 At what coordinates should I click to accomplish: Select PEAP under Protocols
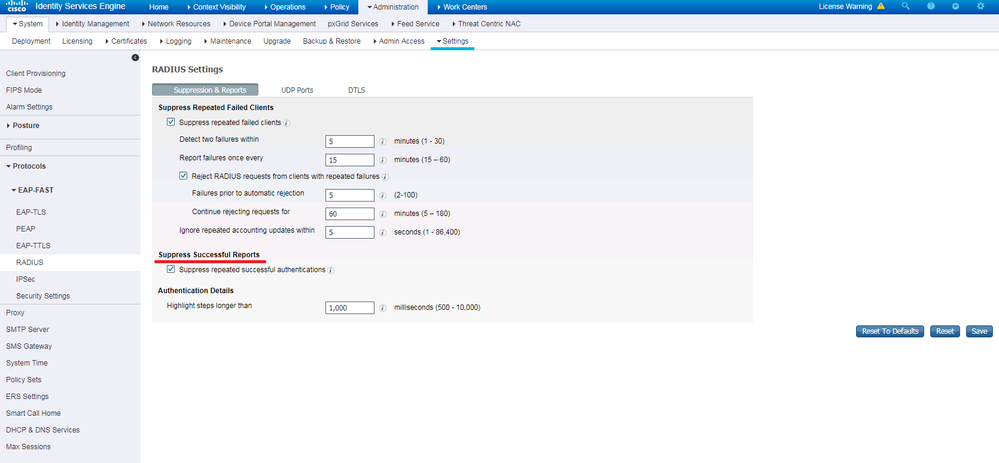pyautogui.click(x=25, y=229)
